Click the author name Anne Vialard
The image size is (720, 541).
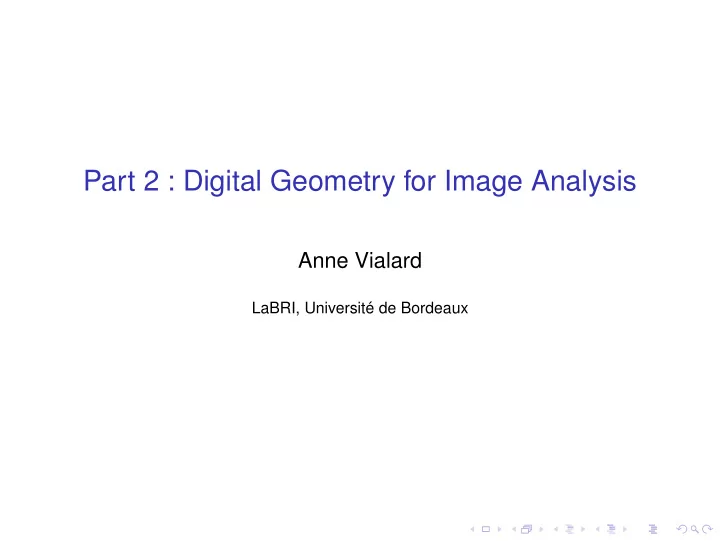(360, 260)
